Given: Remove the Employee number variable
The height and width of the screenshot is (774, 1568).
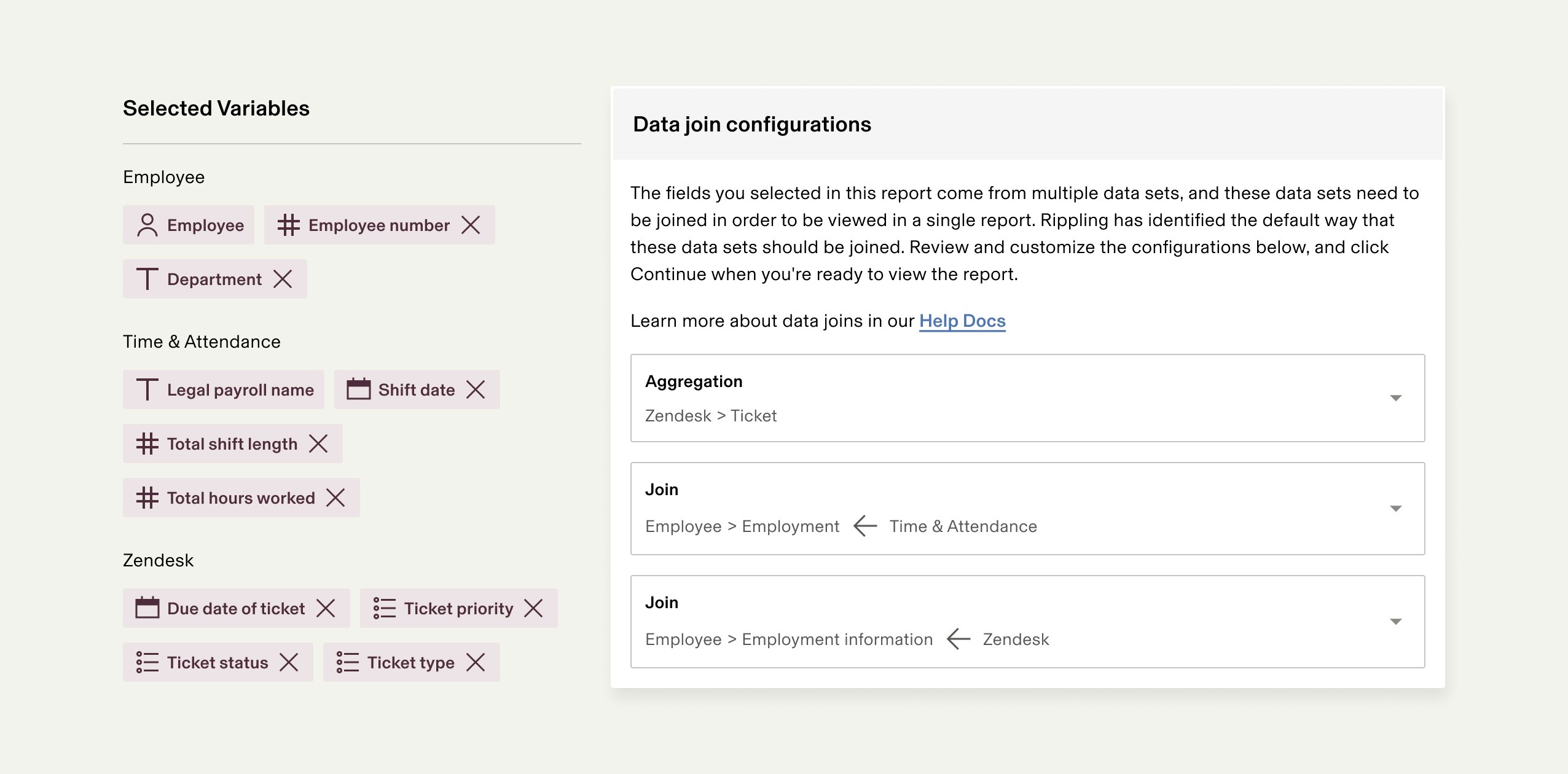Looking at the screenshot, I should click(471, 225).
